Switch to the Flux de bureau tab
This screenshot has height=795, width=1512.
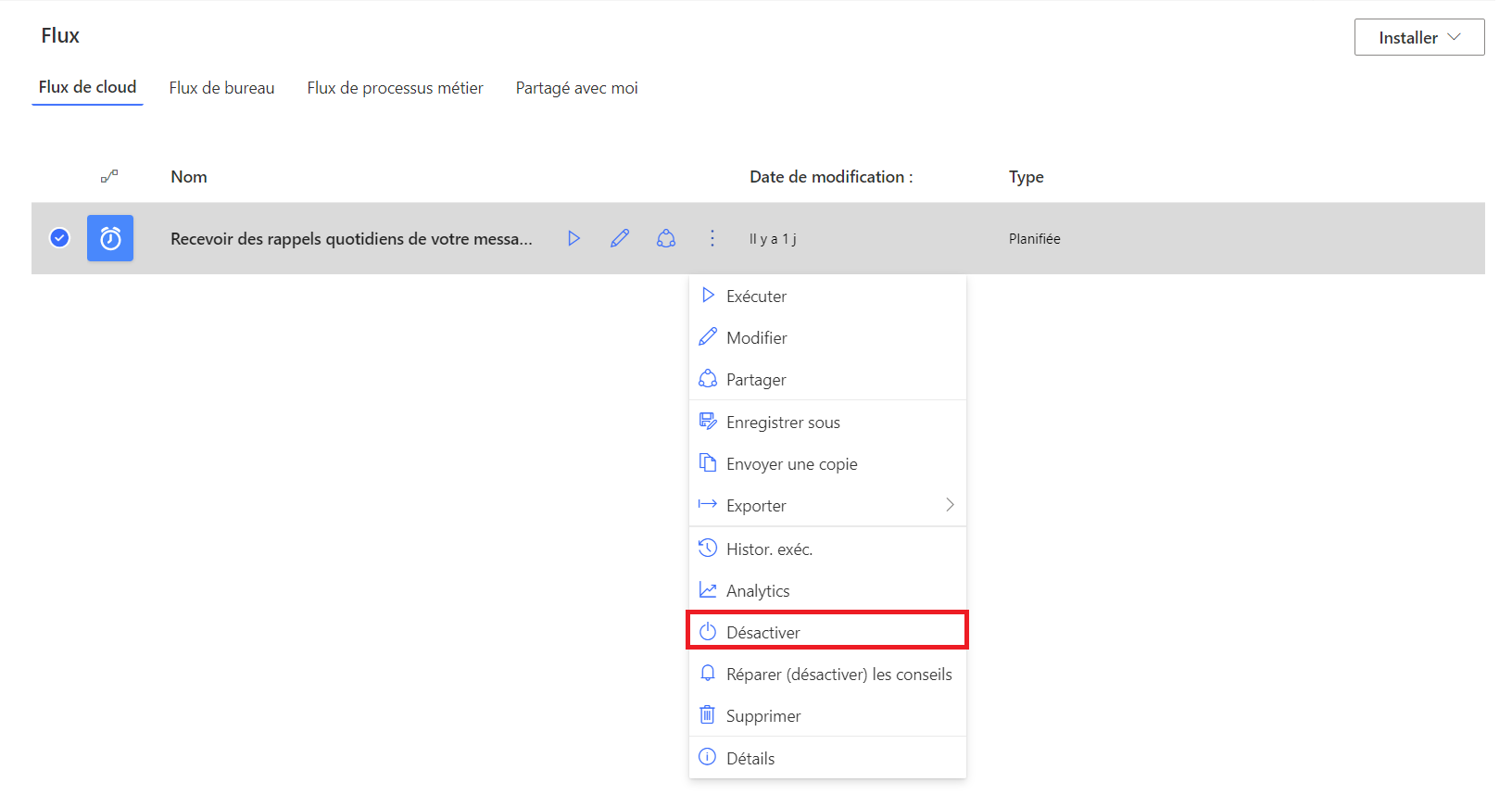pos(221,88)
